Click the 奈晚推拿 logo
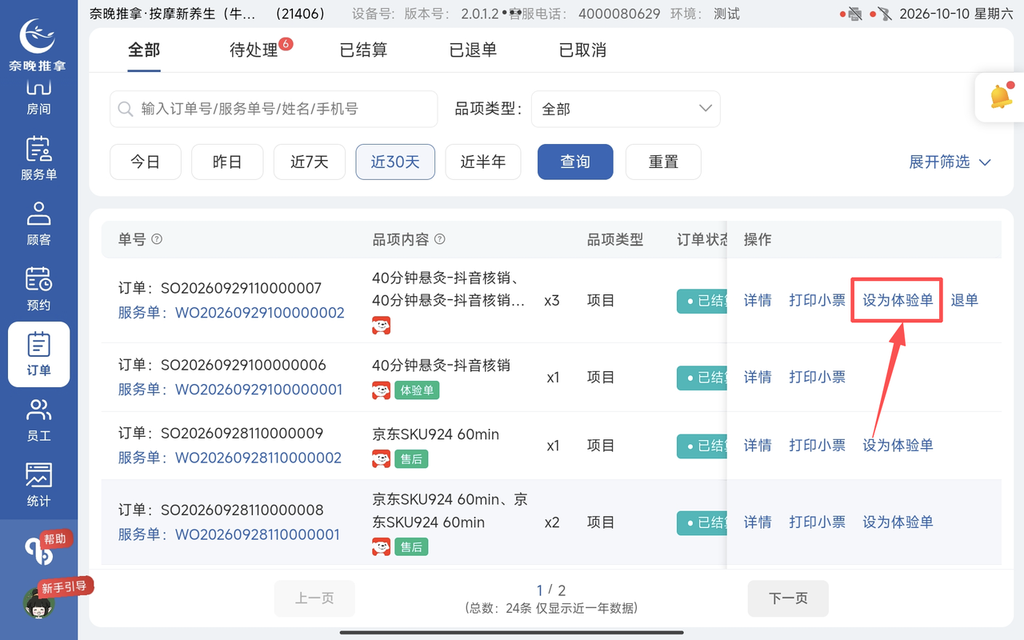Viewport: 1024px width, 640px height. 37,43
